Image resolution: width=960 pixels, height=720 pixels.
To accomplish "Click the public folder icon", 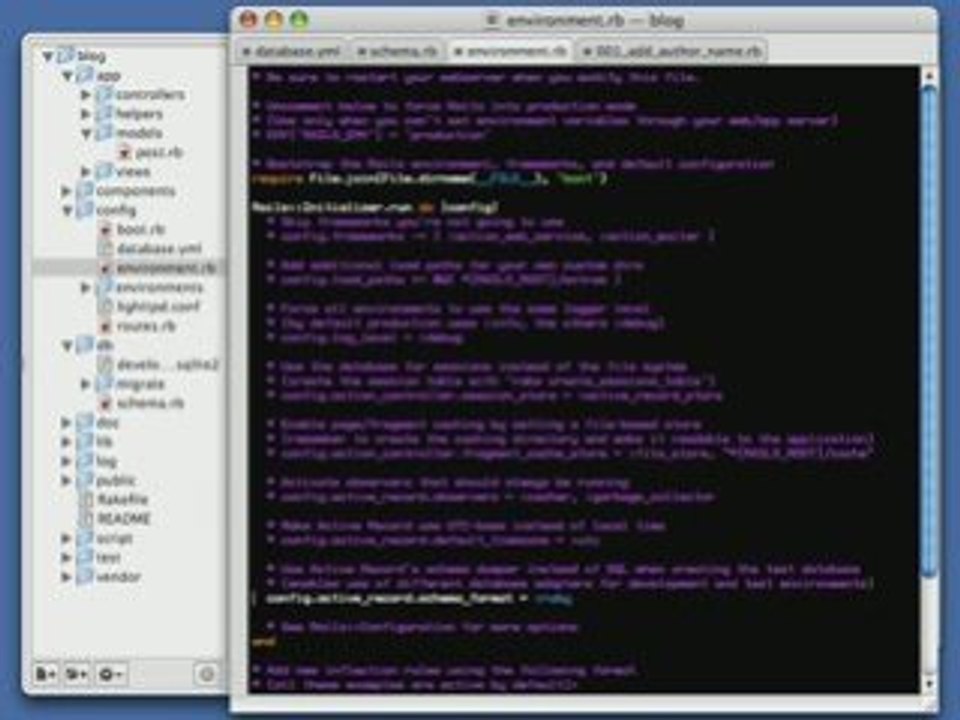I will 85,481.
